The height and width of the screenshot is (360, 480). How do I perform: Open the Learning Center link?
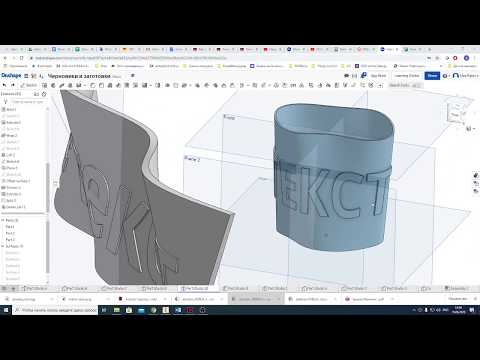(x=407, y=76)
